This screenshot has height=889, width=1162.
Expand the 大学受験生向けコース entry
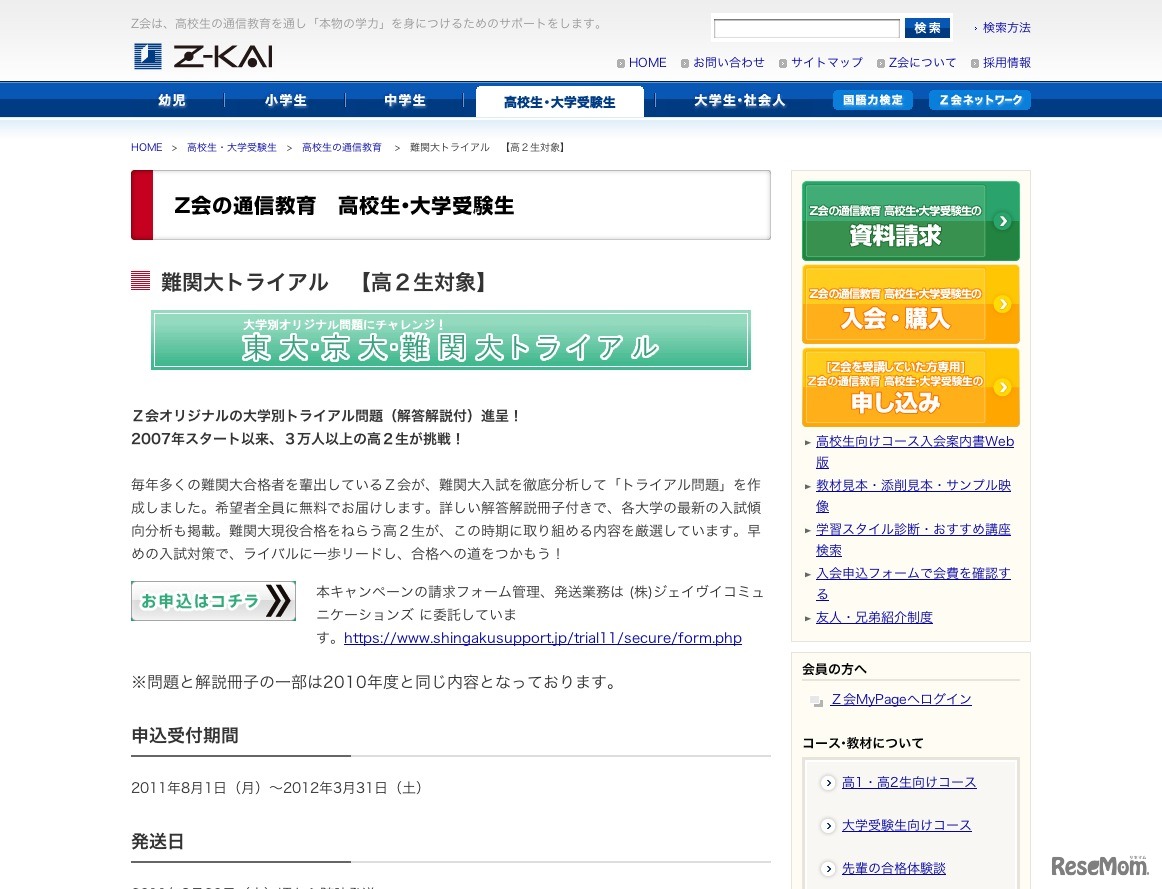(x=906, y=825)
